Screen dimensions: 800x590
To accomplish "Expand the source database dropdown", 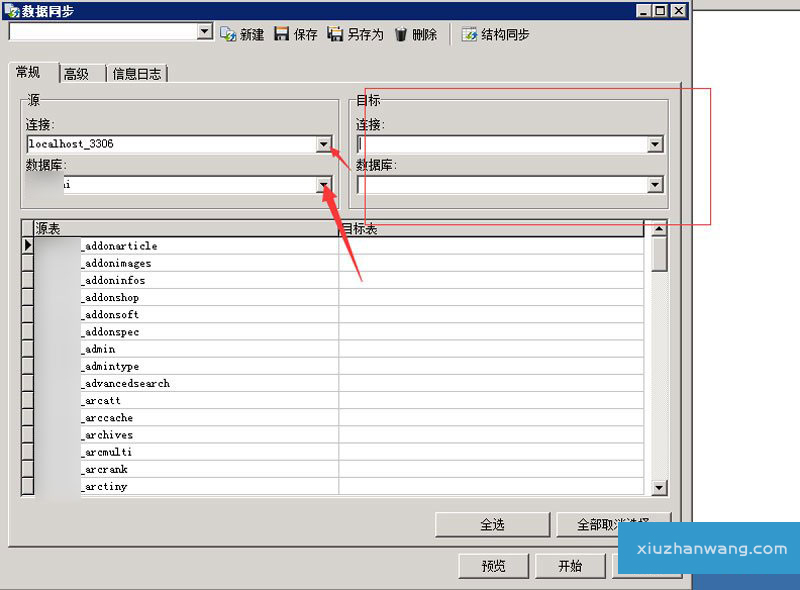I will 323,185.
